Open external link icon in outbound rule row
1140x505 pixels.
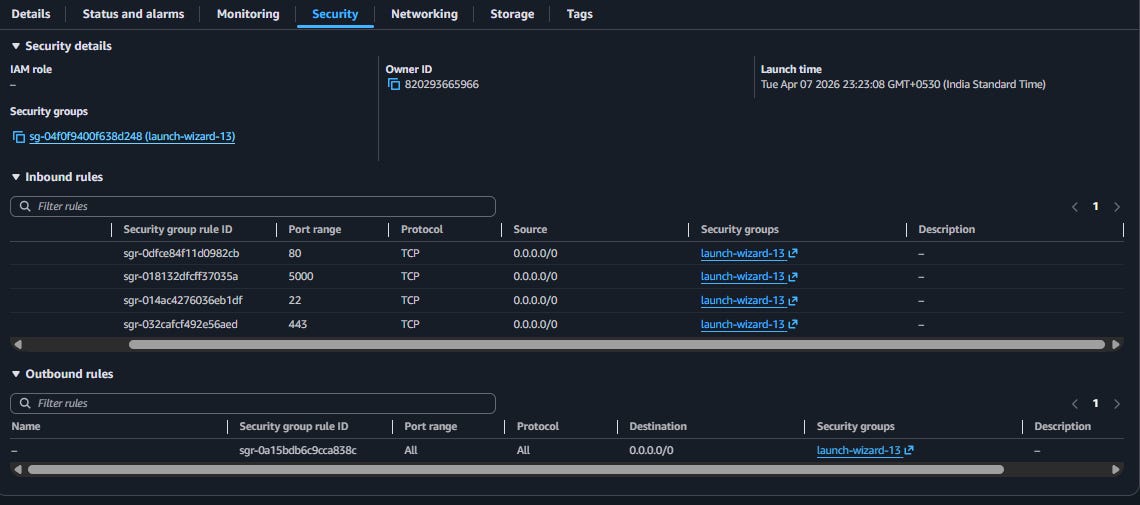tap(909, 451)
